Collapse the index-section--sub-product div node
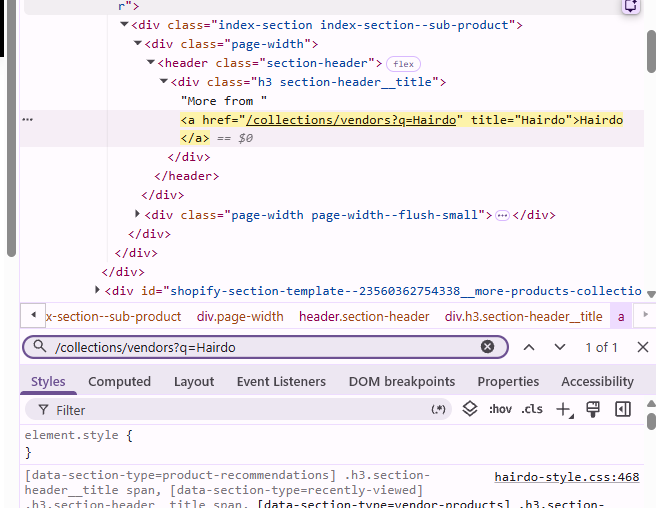Viewport: 656px width, 508px height. point(124,24)
